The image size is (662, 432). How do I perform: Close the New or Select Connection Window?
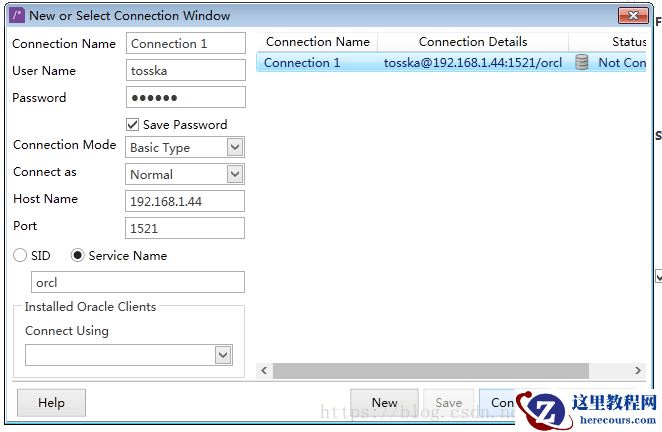[x=633, y=16]
